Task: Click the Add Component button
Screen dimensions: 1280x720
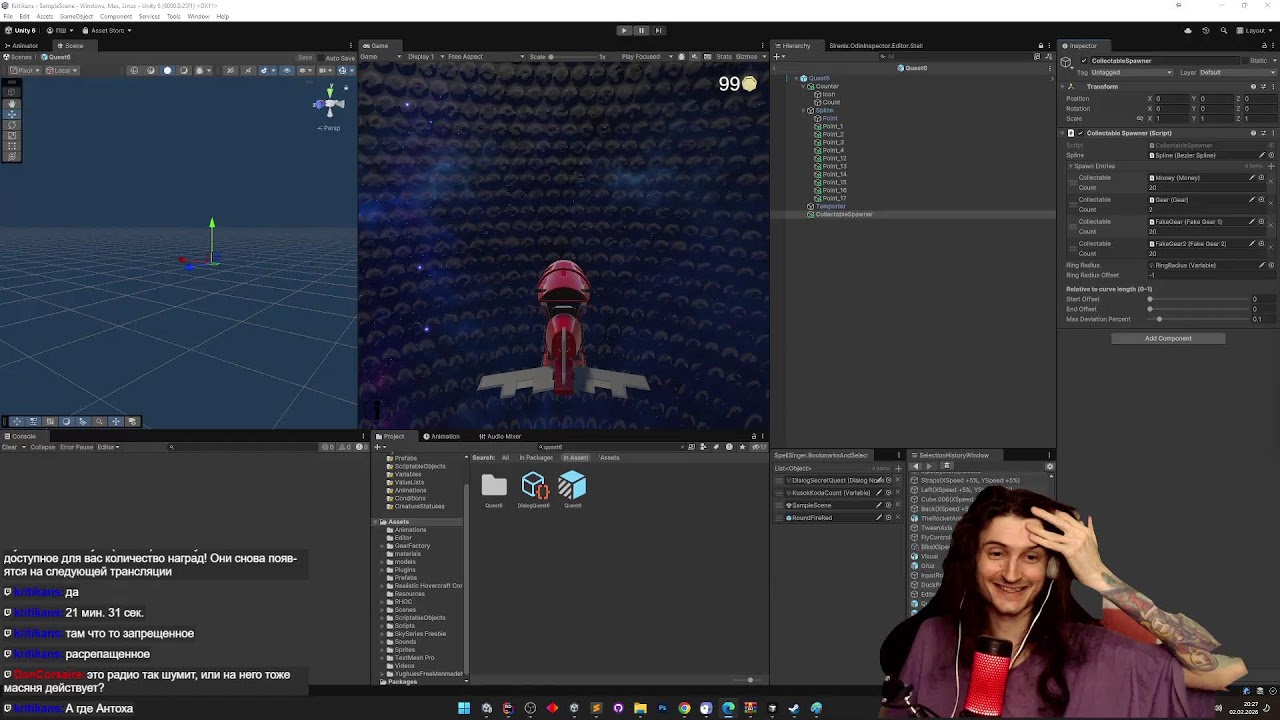Action: click(1168, 338)
